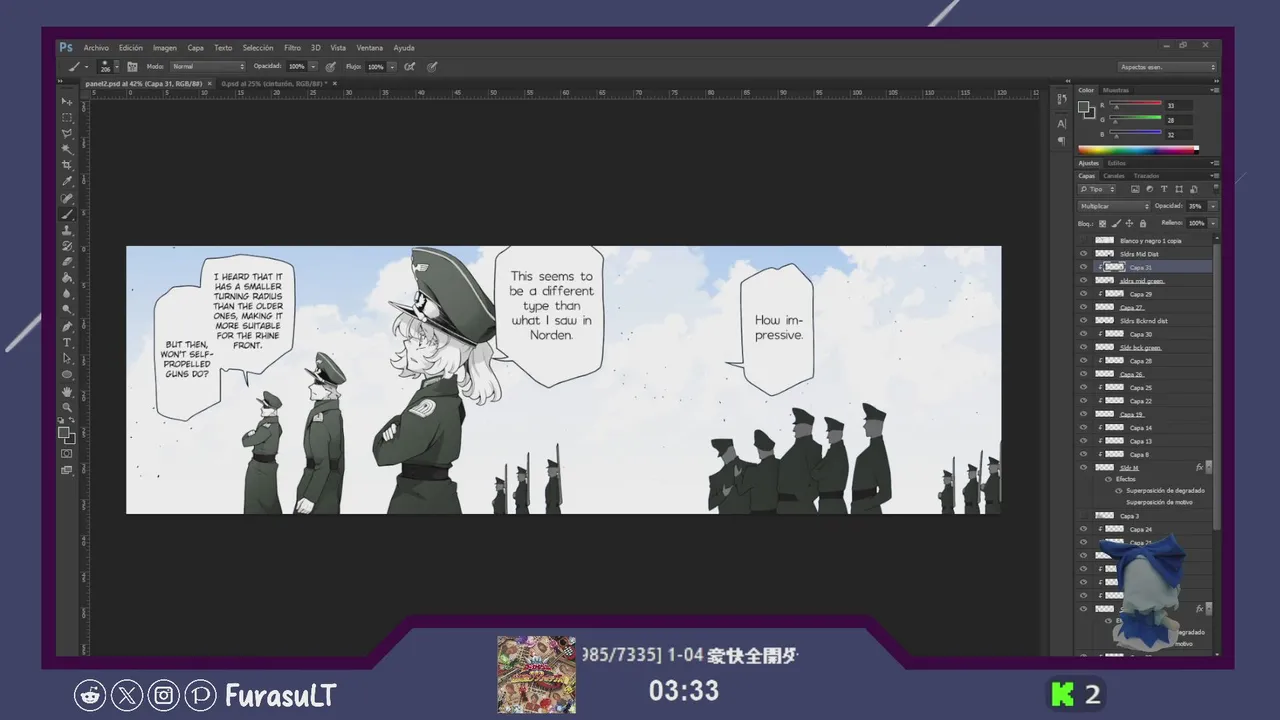Image resolution: width=1280 pixels, height=720 pixels.
Task: Toggle pressure for size icon
Action: [x=432, y=67]
